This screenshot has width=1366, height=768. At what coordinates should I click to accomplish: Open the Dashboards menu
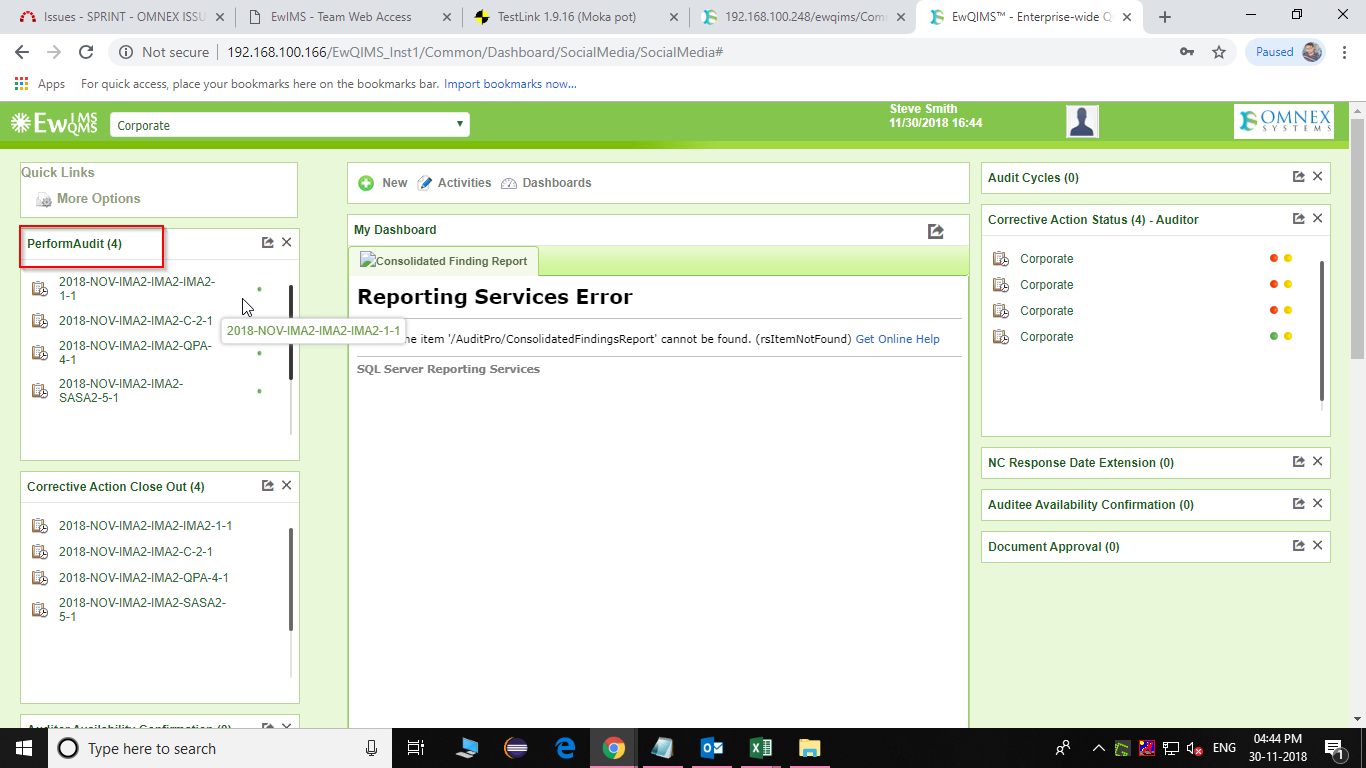pyautogui.click(x=546, y=183)
